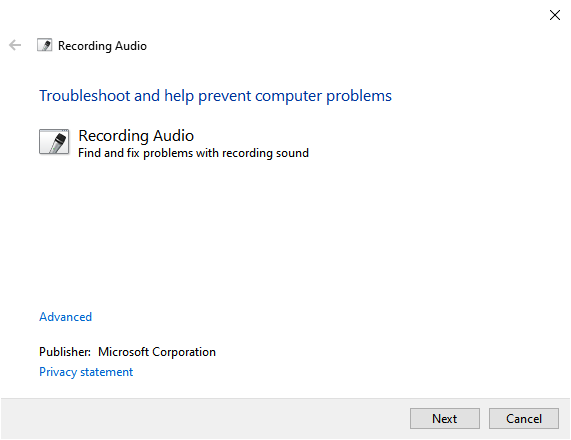
Task: Click the small microphone icon in title bar
Action: [44, 45]
